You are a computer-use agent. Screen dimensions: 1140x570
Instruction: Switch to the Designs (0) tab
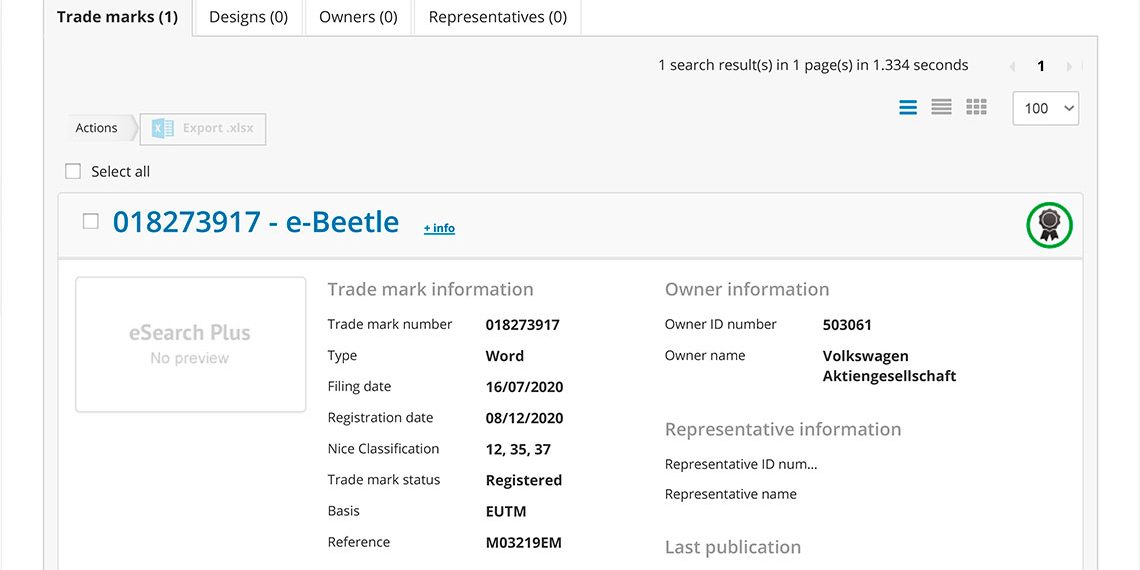point(248,17)
